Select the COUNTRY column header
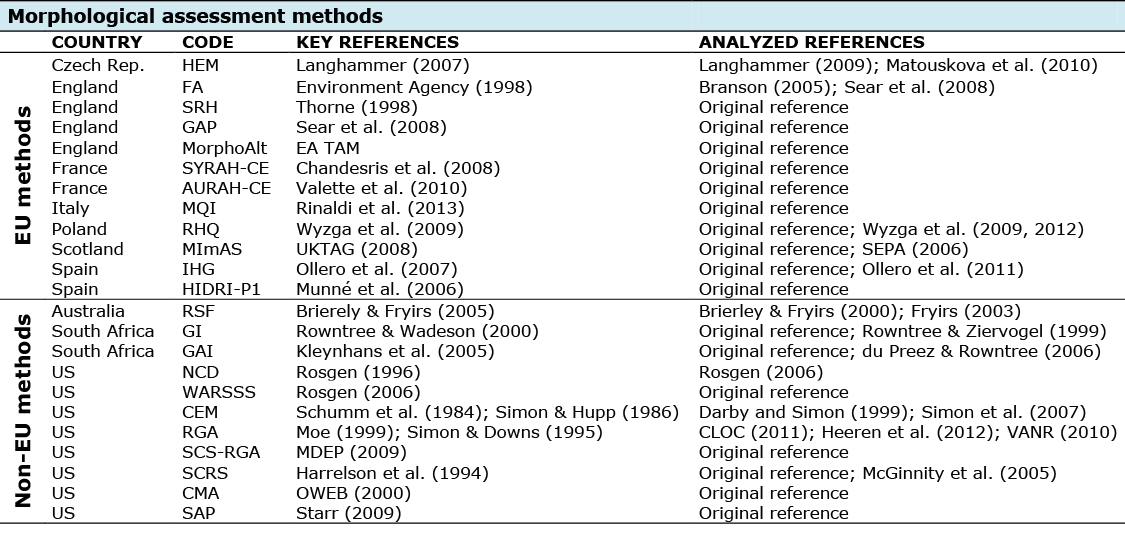 tap(97, 43)
